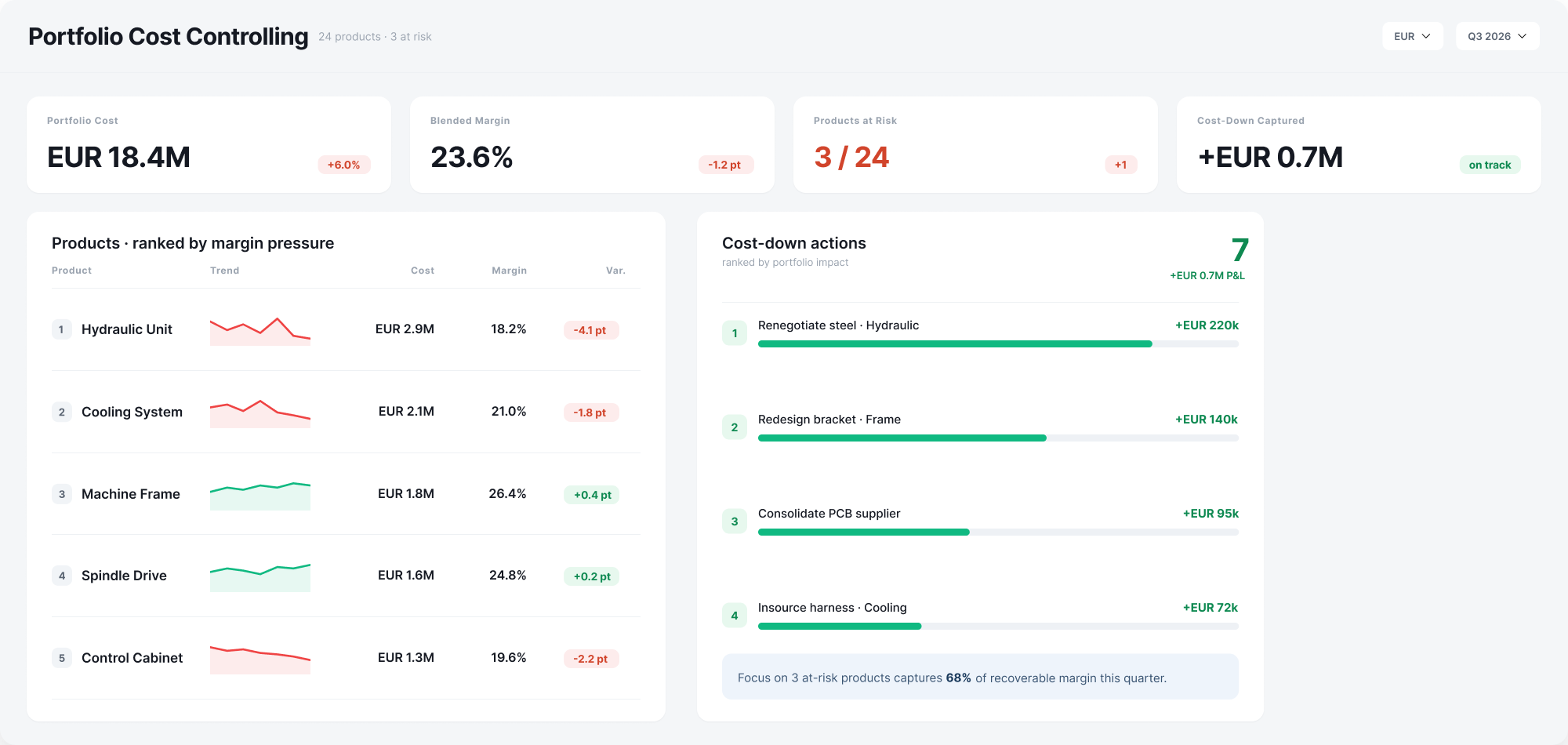This screenshot has height=745, width=1568.
Task: Click the -2.2 pt variance badge
Action: pos(590,659)
